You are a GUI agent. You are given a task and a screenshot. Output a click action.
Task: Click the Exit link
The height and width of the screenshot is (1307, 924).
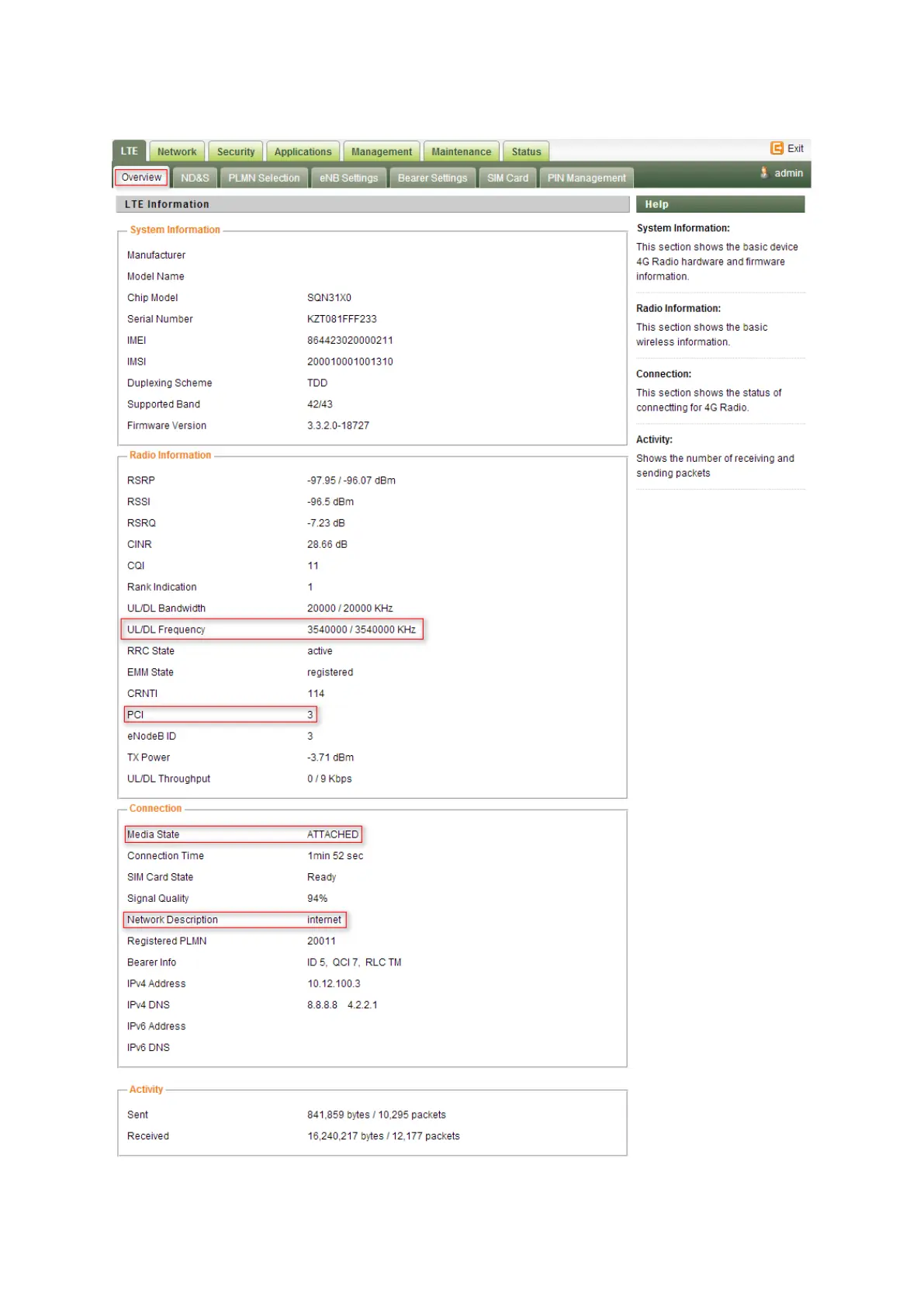click(x=795, y=148)
